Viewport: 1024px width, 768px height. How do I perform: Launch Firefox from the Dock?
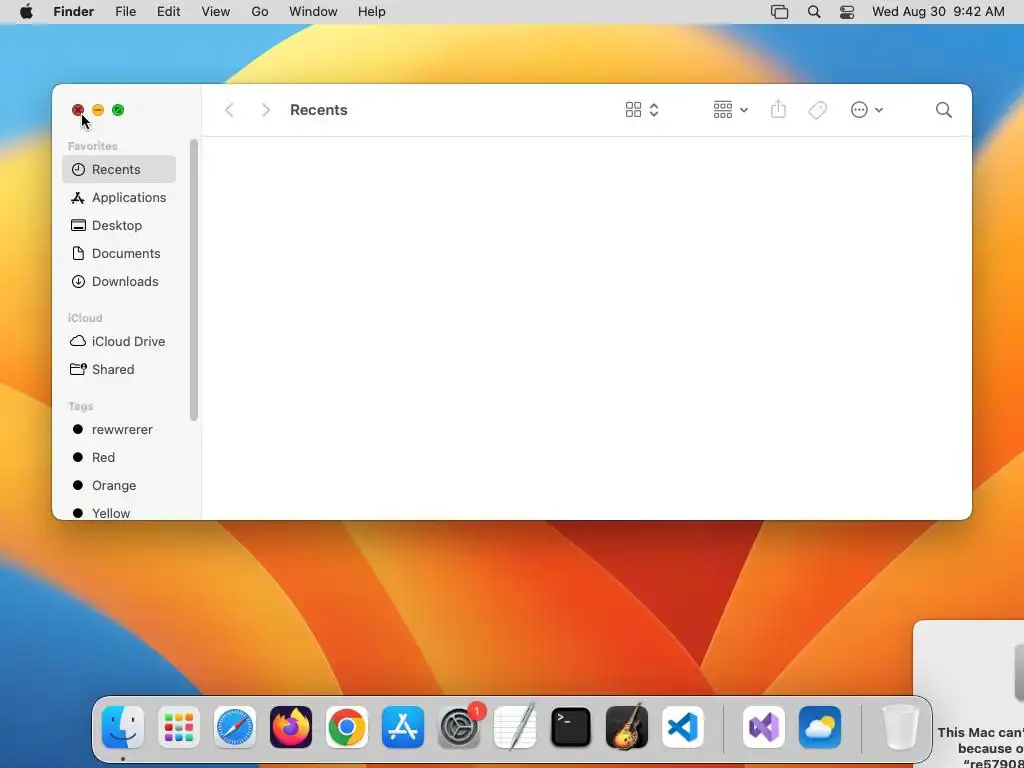point(291,727)
